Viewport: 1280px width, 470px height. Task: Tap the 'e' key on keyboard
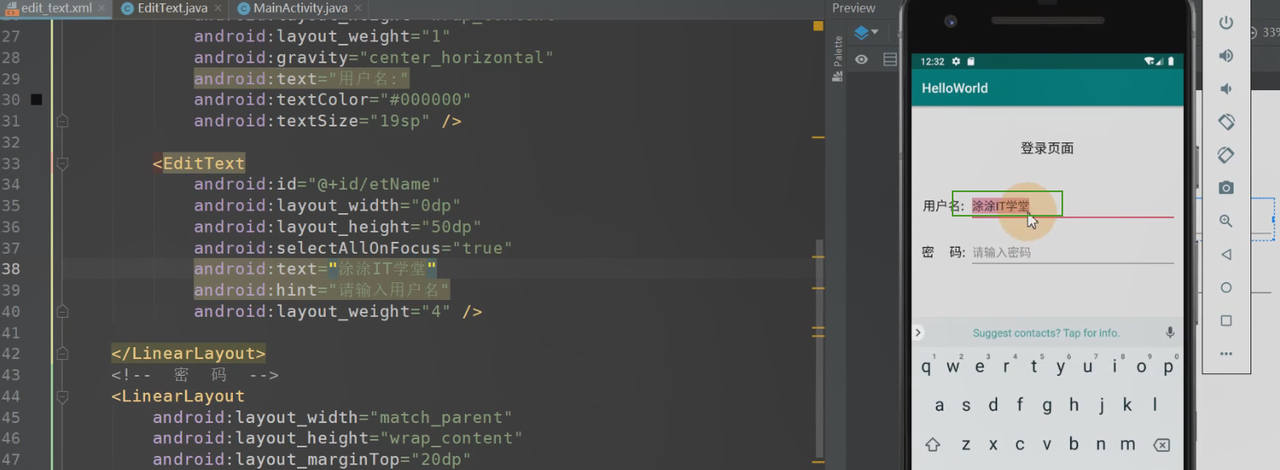tap(980, 367)
